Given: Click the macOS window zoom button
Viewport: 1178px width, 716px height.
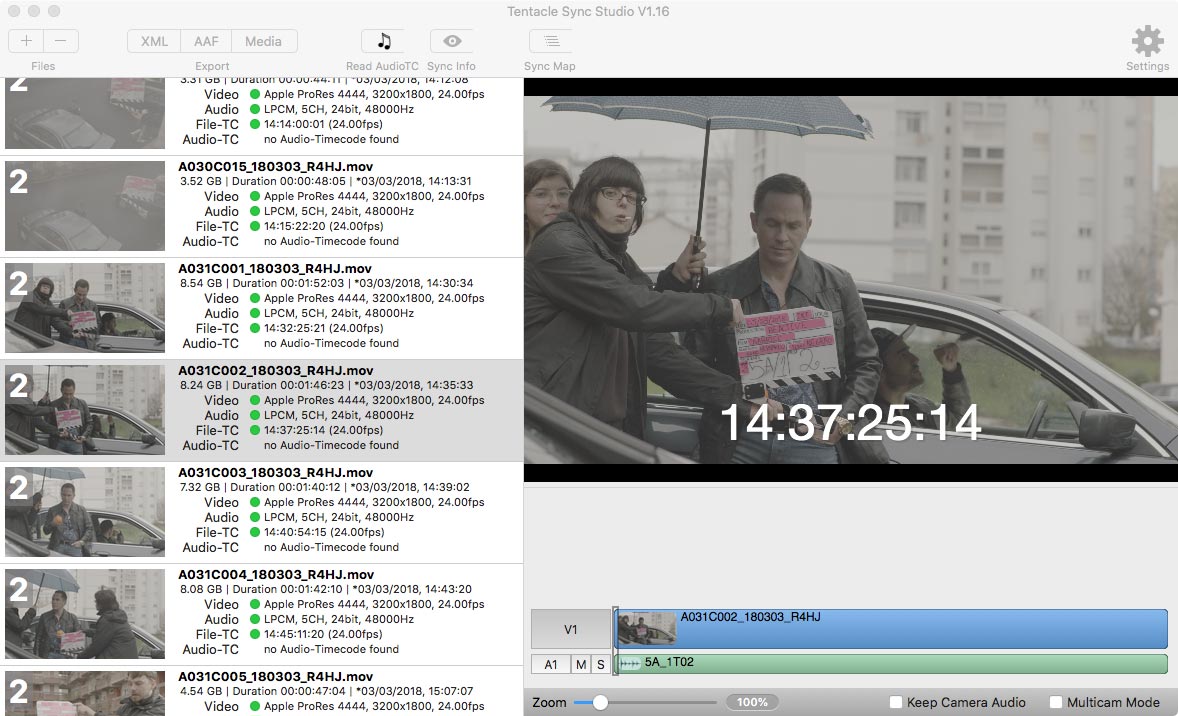Looking at the screenshot, I should tap(53, 11).
